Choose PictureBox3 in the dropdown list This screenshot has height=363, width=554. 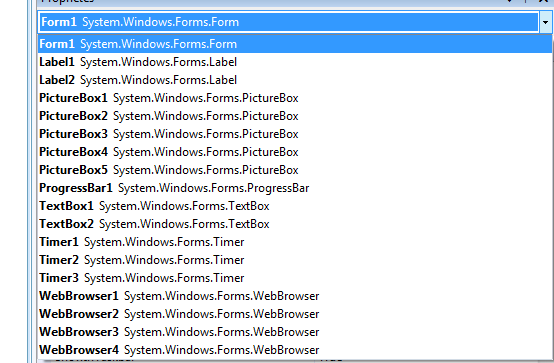[x=295, y=134]
